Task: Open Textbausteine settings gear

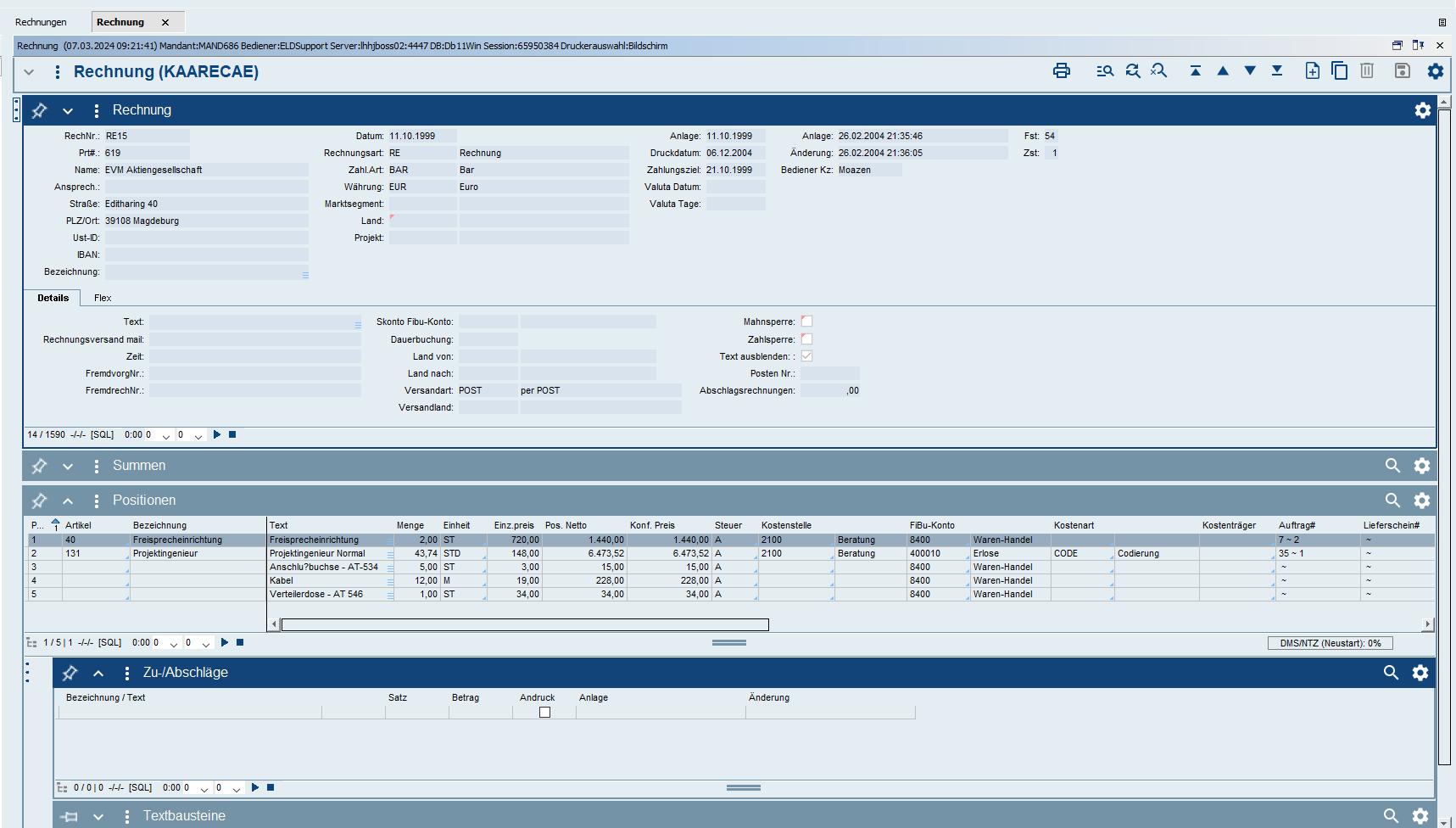Action: tap(1420, 816)
